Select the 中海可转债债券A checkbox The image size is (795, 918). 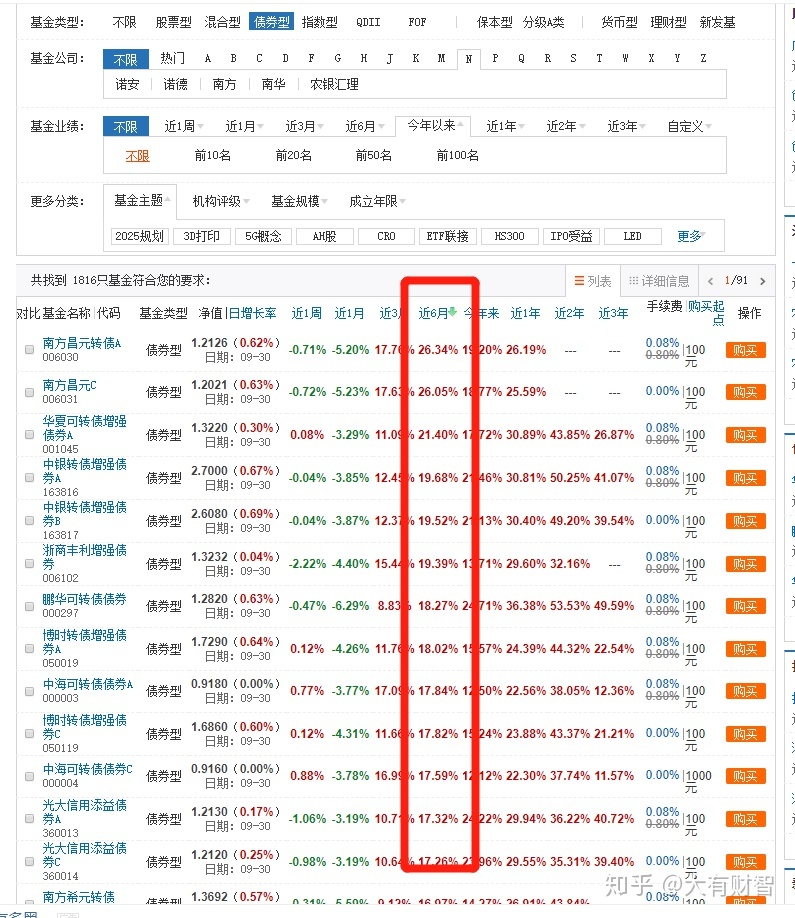click(29, 691)
